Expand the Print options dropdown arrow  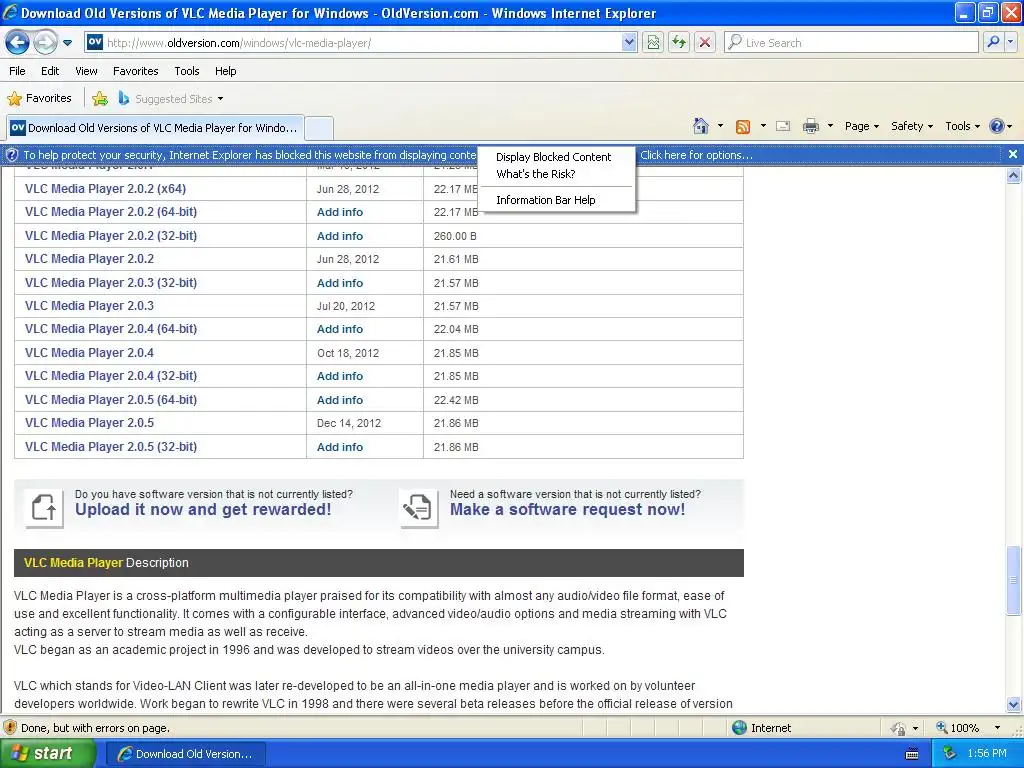[830, 126]
